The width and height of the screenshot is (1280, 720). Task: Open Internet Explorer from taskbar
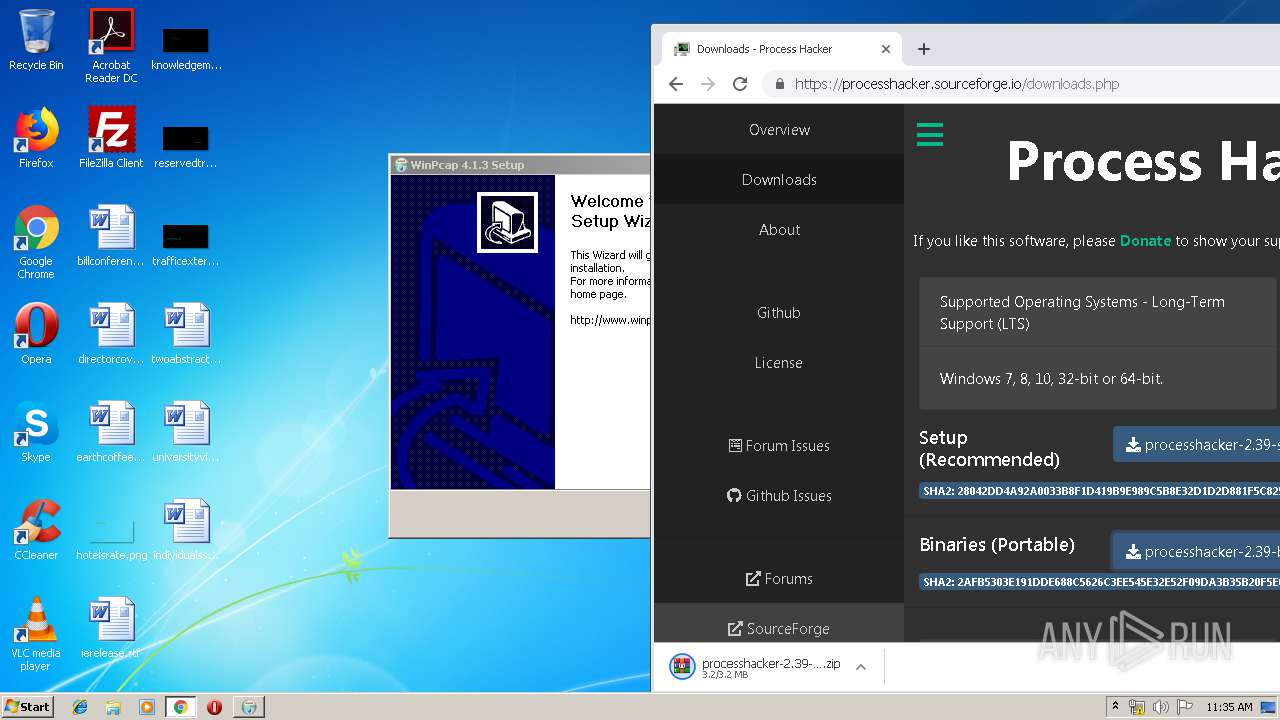point(80,707)
